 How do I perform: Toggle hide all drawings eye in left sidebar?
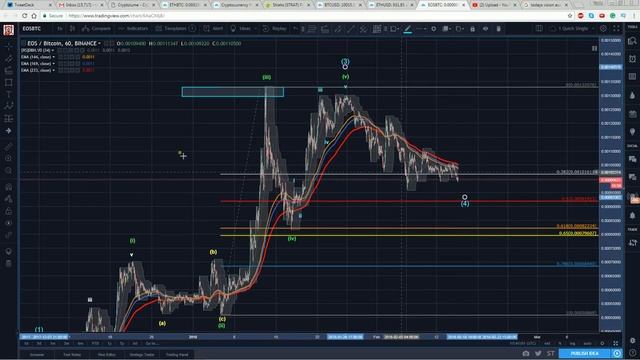click(9, 223)
